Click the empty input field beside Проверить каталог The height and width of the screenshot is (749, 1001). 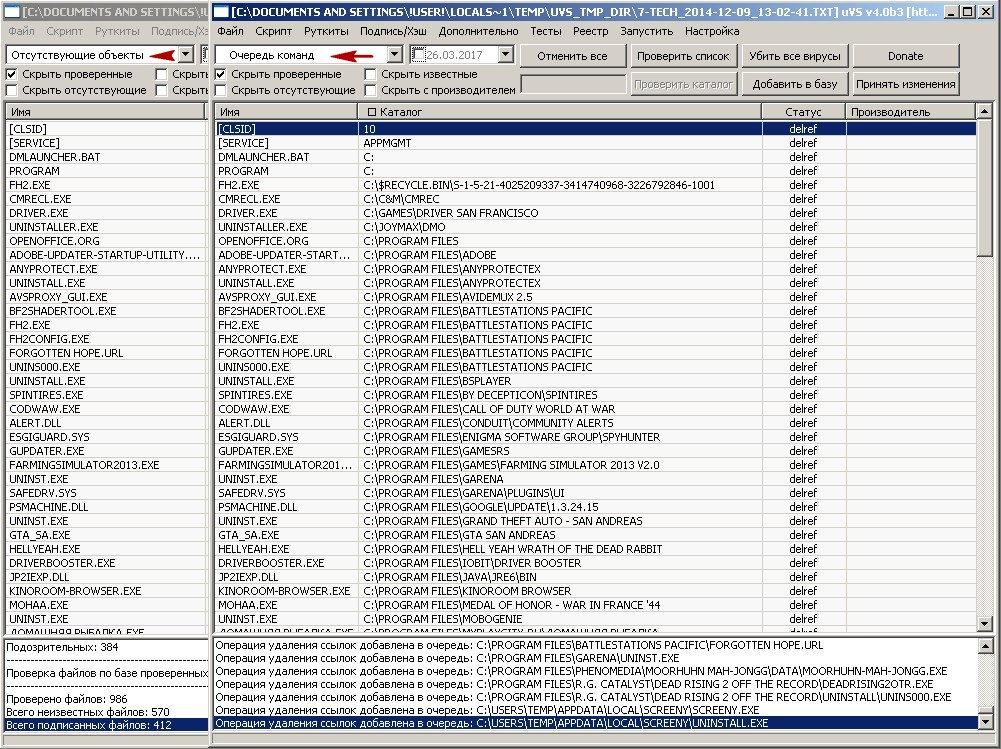pyautogui.click(x=573, y=84)
